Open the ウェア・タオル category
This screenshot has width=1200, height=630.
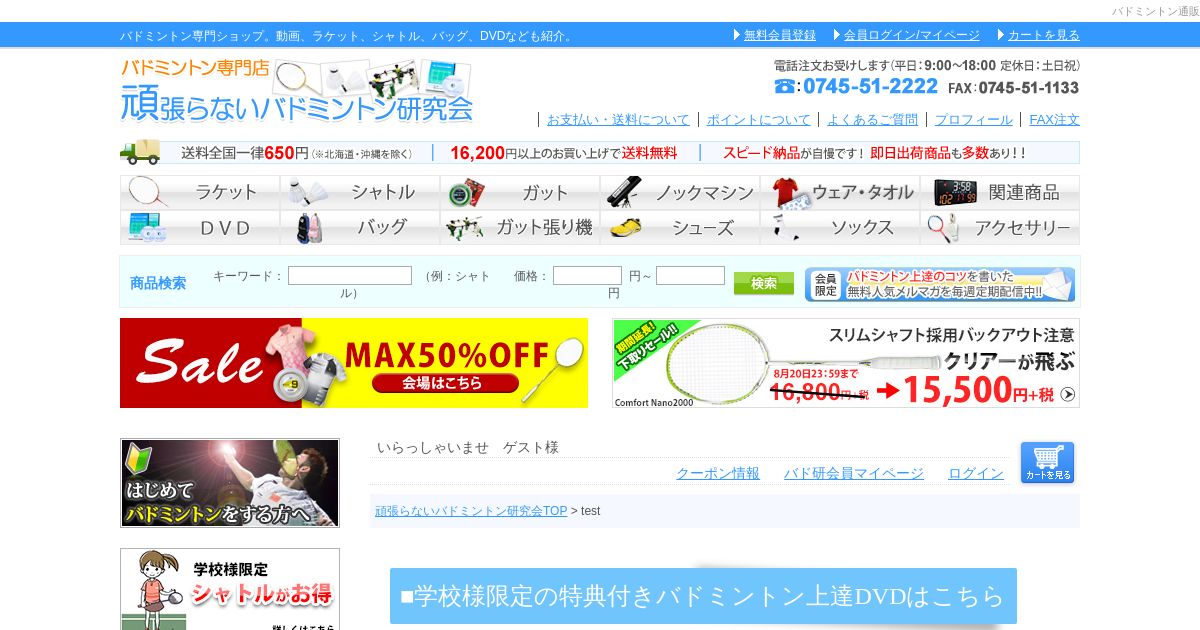click(x=840, y=192)
